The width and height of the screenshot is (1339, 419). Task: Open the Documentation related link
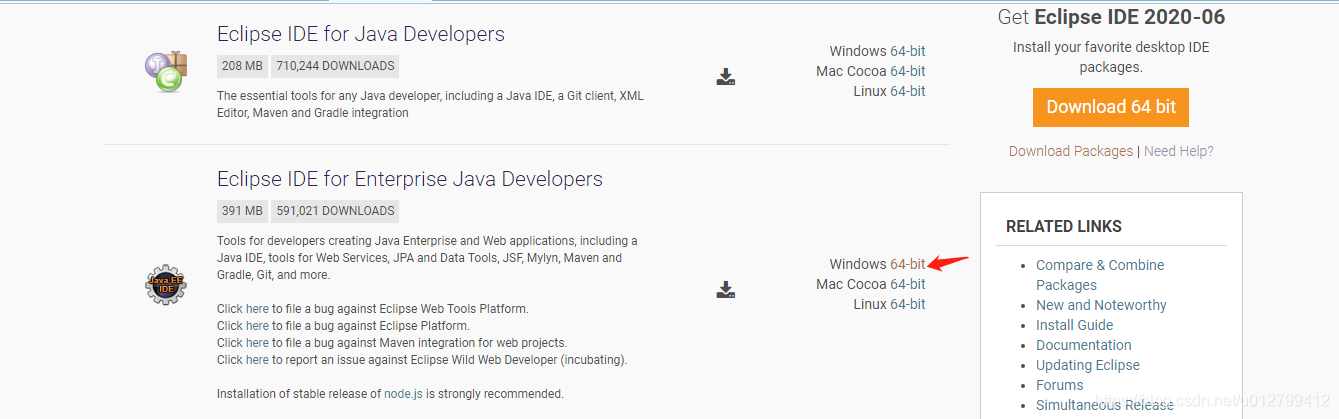click(1084, 345)
